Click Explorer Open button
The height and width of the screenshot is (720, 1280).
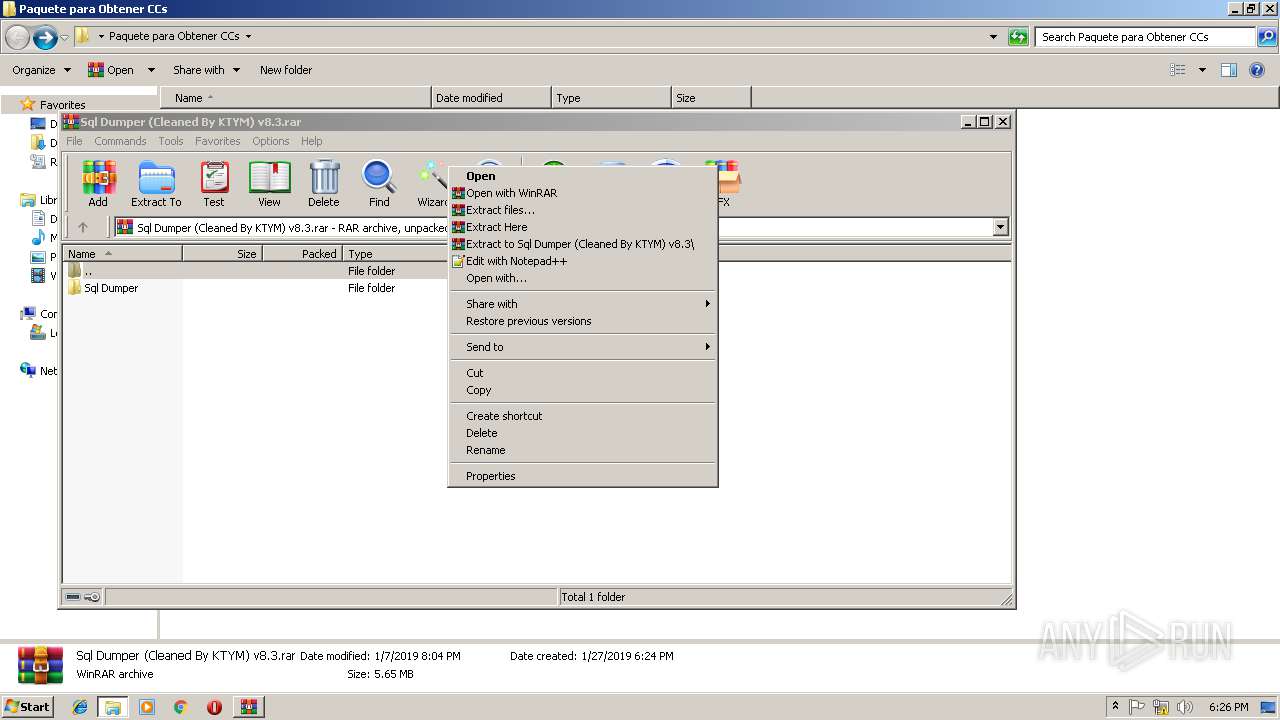click(x=111, y=70)
